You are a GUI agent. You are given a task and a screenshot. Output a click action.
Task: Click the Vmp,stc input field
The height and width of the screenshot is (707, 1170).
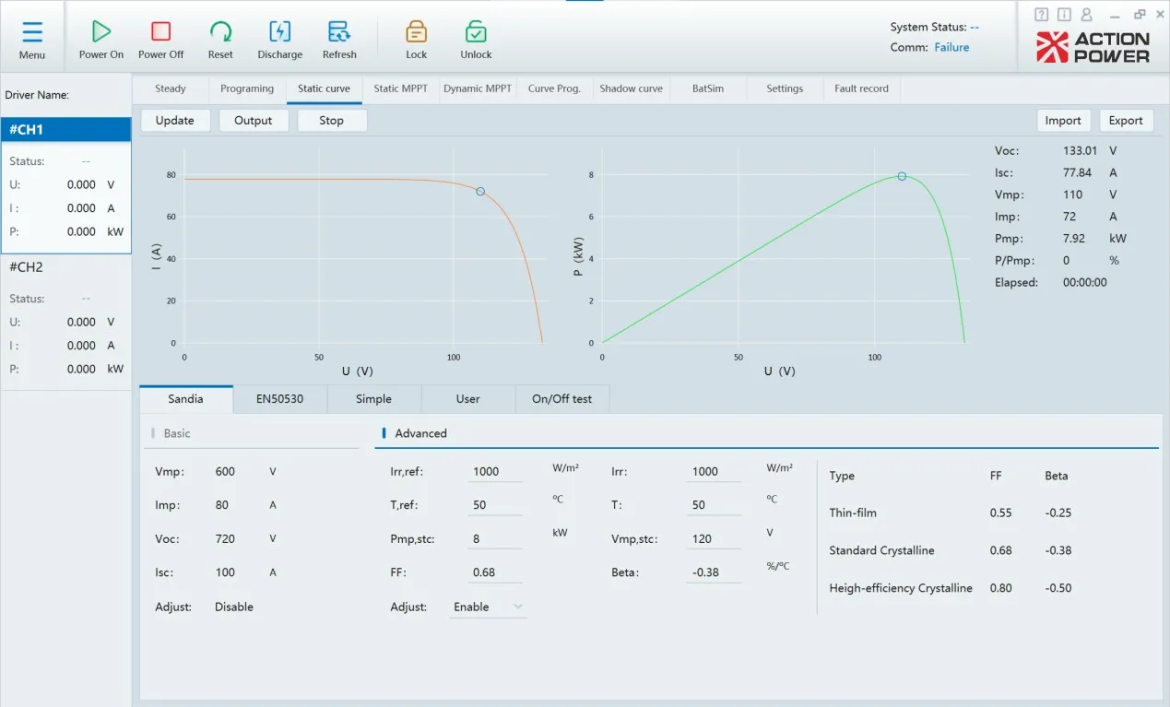tap(714, 538)
